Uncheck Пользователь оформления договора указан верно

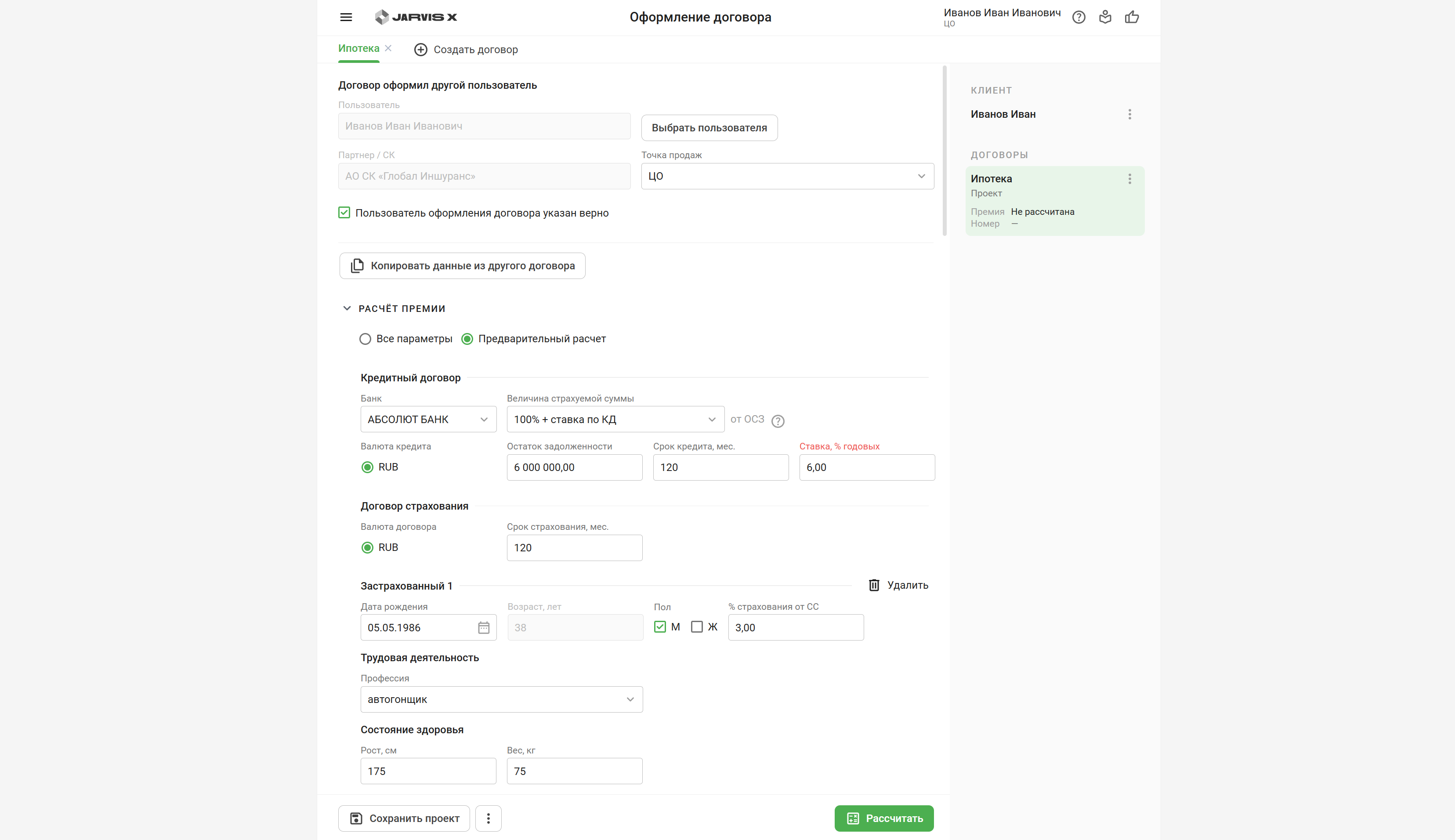click(x=344, y=212)
